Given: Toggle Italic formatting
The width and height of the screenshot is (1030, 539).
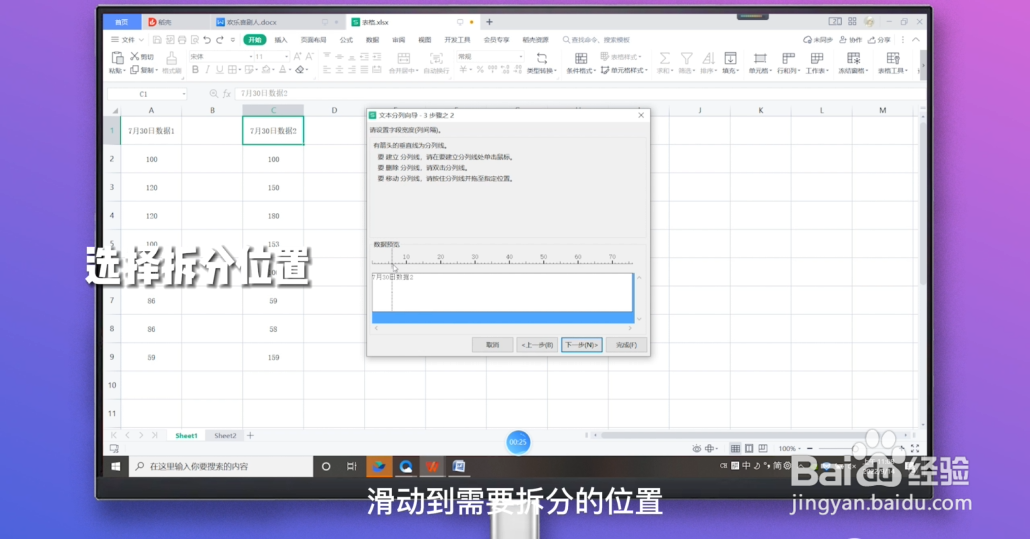Looking at the screenshot, I should (x=207, y=70).
